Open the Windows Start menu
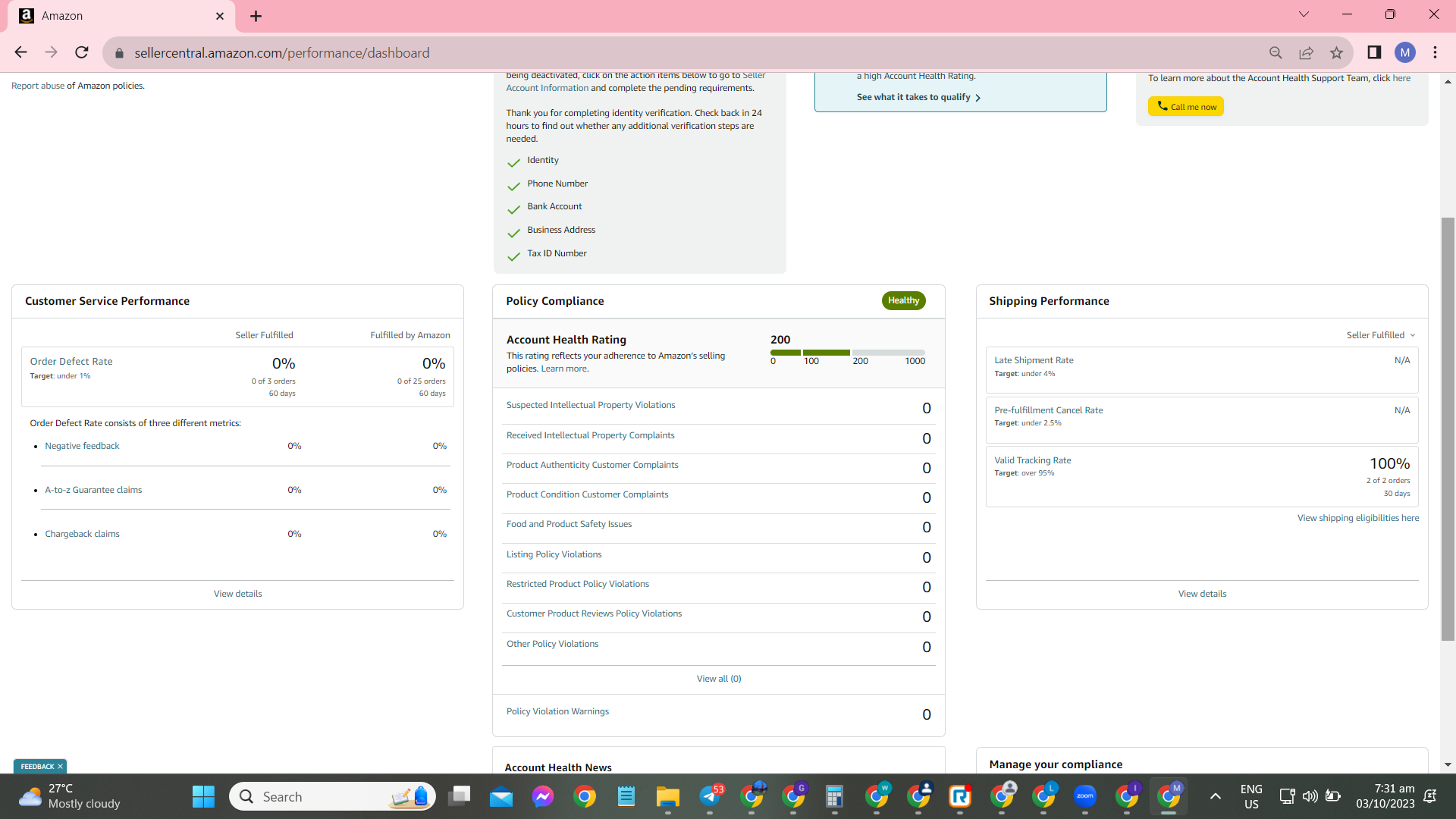 (x=203, y=796)
